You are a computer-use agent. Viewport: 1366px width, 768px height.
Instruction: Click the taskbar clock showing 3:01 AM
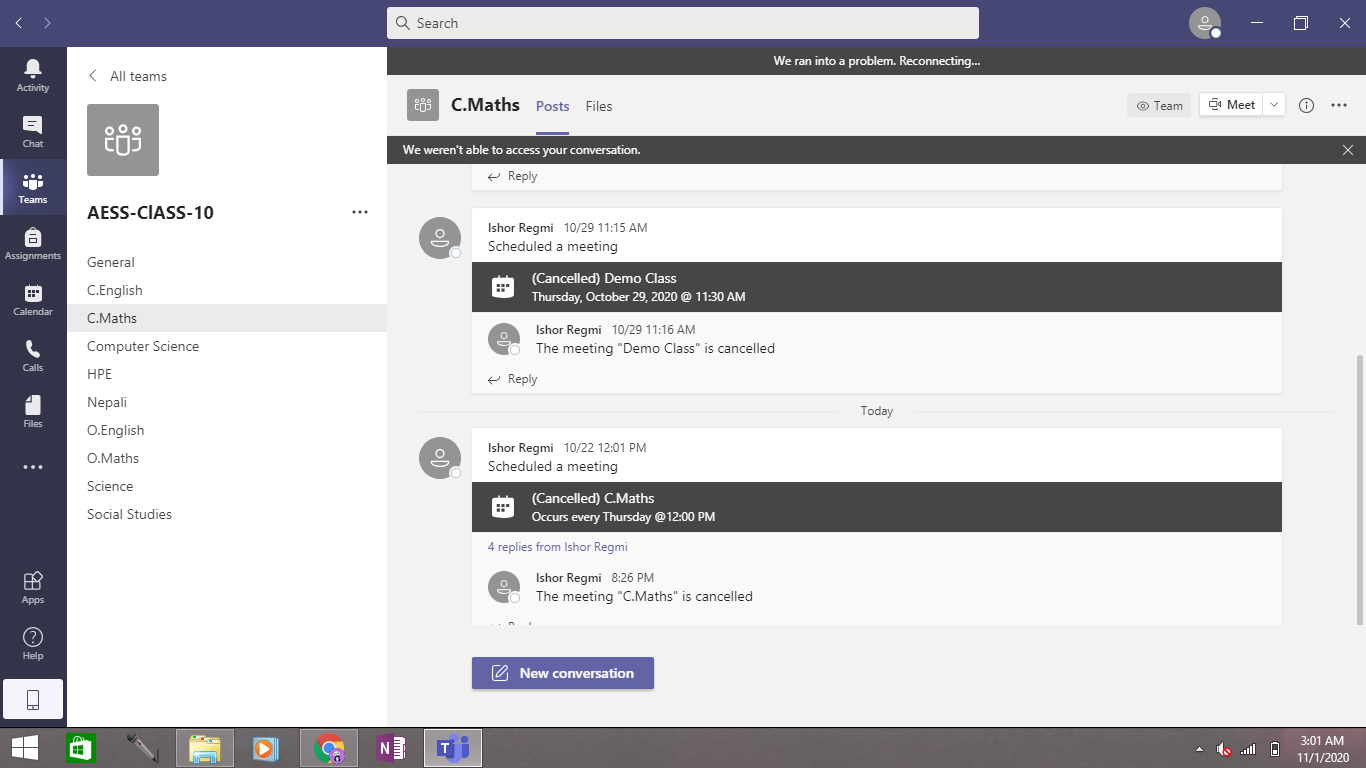click(x=1323, y=749)
